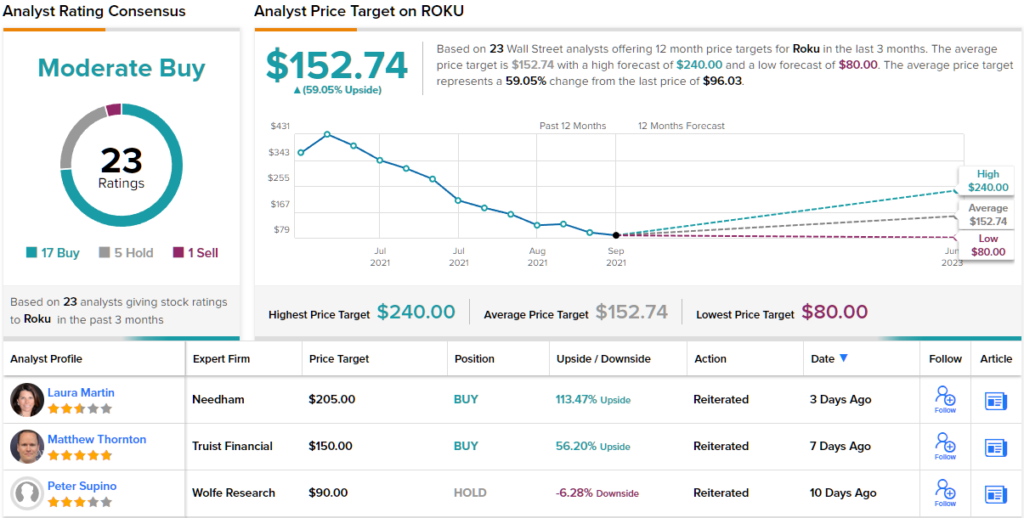Click Laura Martin's profile photo
1024x518 pixels.
point(27,400)
